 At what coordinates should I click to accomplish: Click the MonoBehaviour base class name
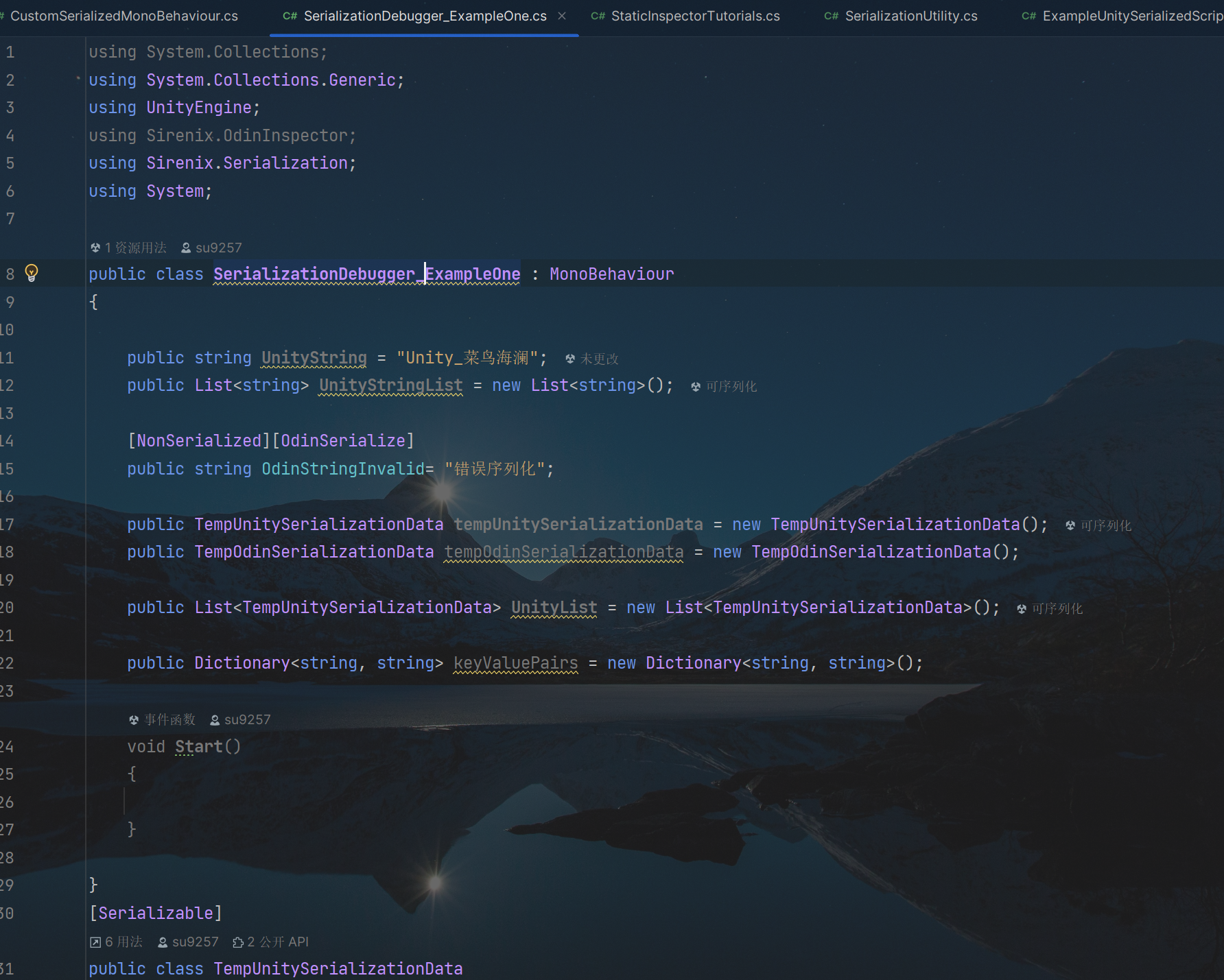pyautogui.click(x=611, y=274)
